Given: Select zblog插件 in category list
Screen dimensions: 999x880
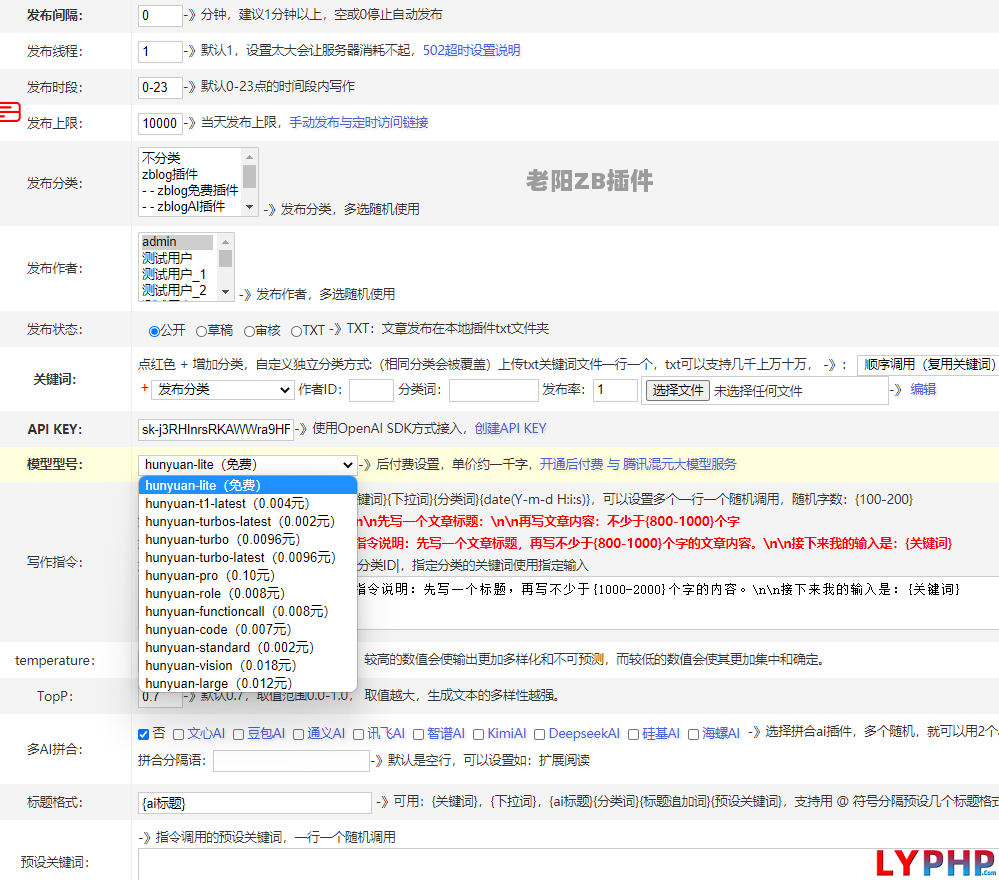Looking at the screenshot, I should point(190,174).
